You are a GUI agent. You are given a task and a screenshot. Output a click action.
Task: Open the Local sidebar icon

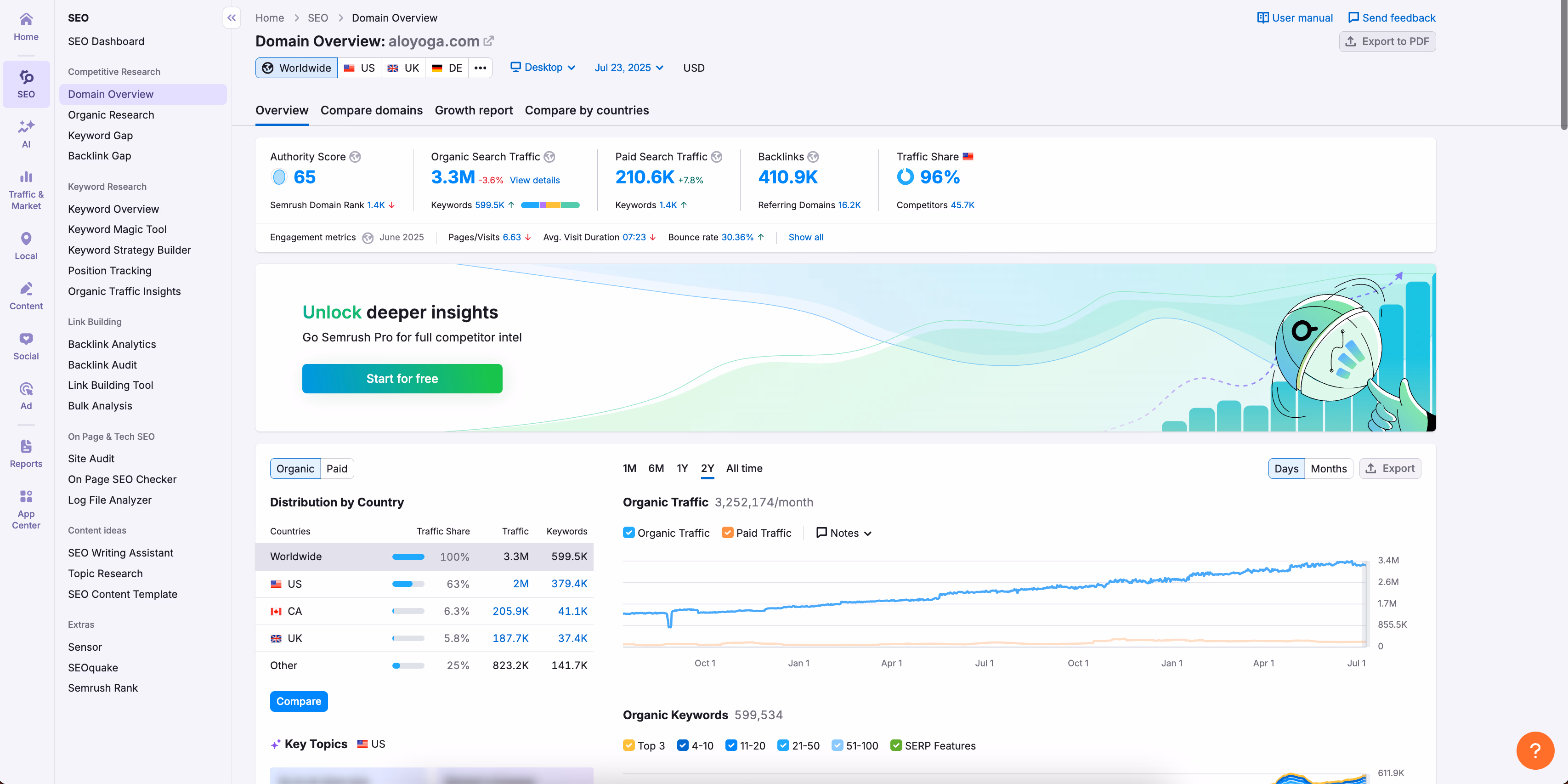click(26, 246)
